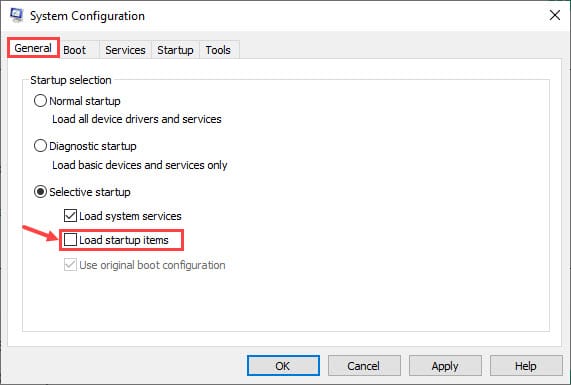Open Help for System Configuration
Screen dimensions: 571x385
coord(526,366)
